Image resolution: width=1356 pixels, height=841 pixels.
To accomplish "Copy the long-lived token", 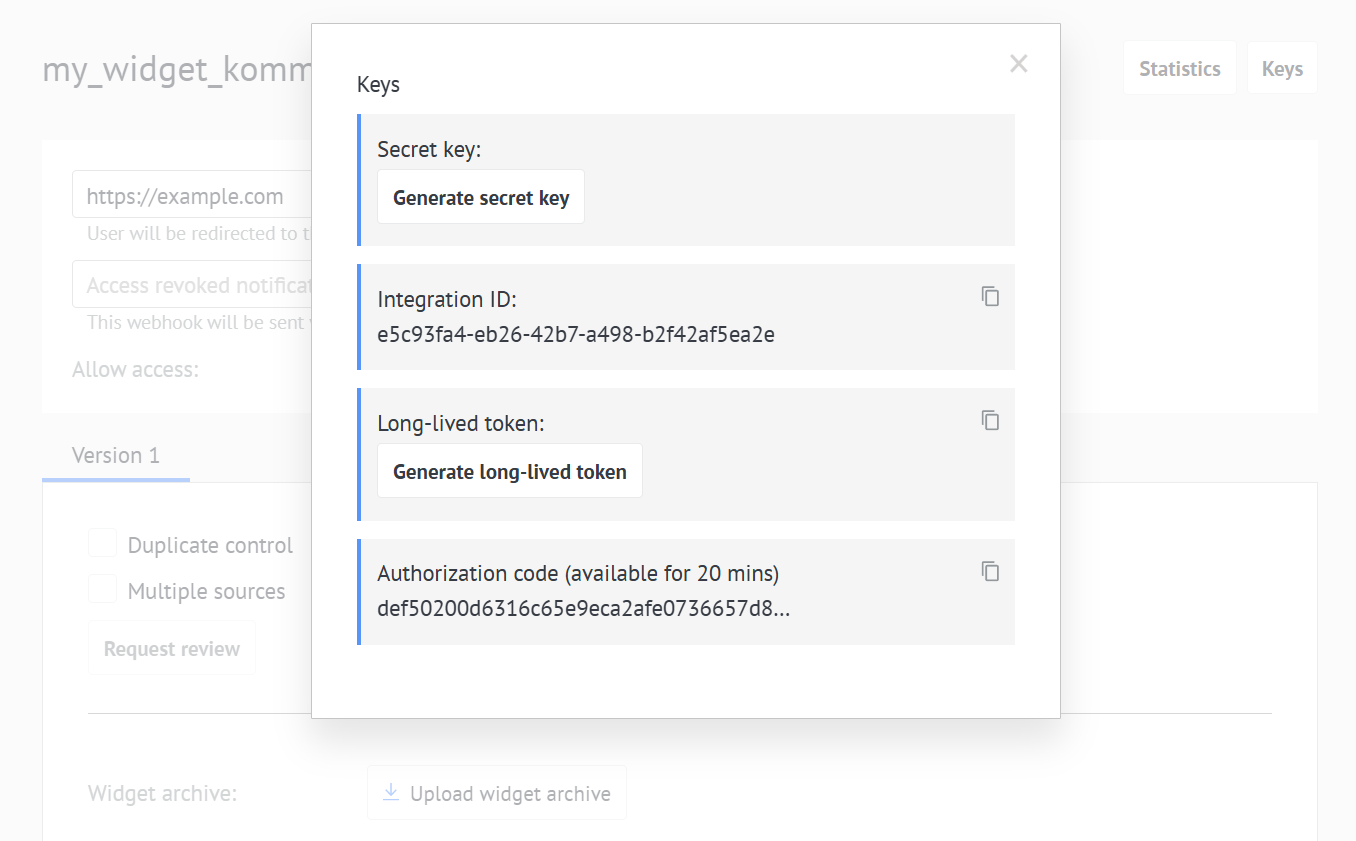I will tap(990, 420).
